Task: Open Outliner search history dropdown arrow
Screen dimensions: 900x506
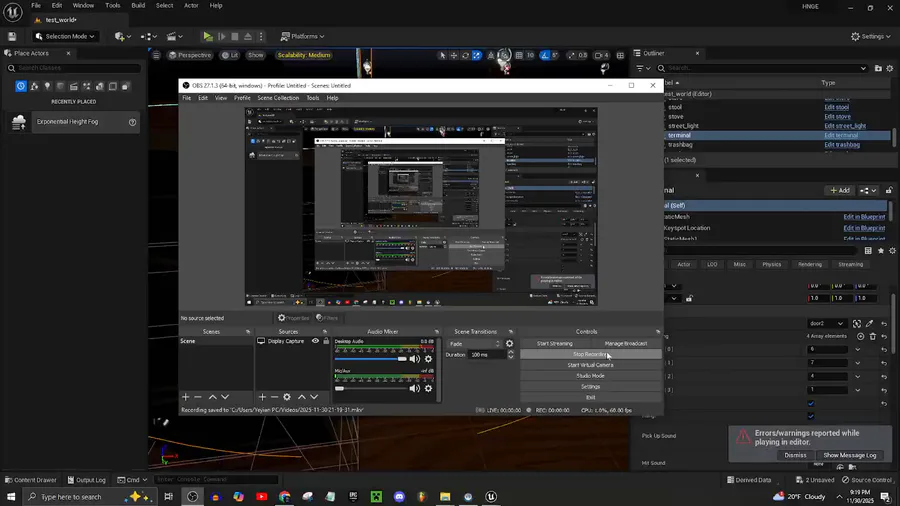Action: 863,68
